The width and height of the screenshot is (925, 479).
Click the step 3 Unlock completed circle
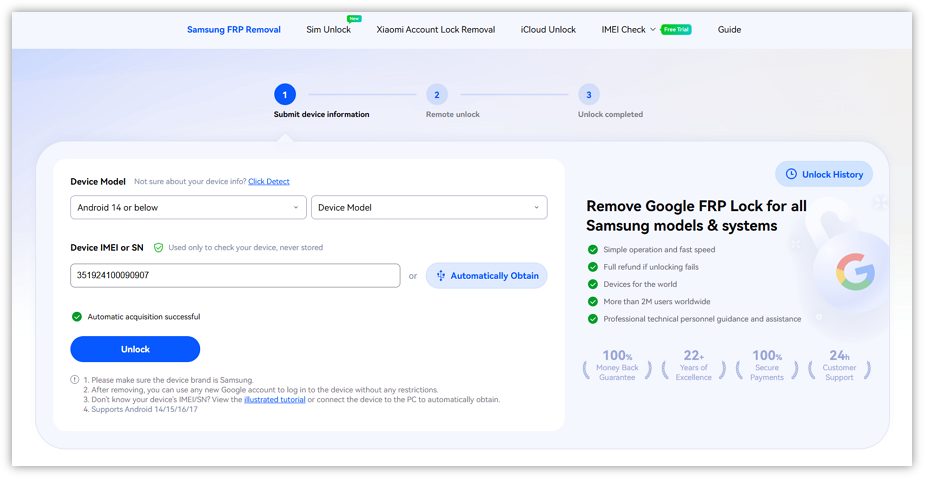tap(589, 94)
